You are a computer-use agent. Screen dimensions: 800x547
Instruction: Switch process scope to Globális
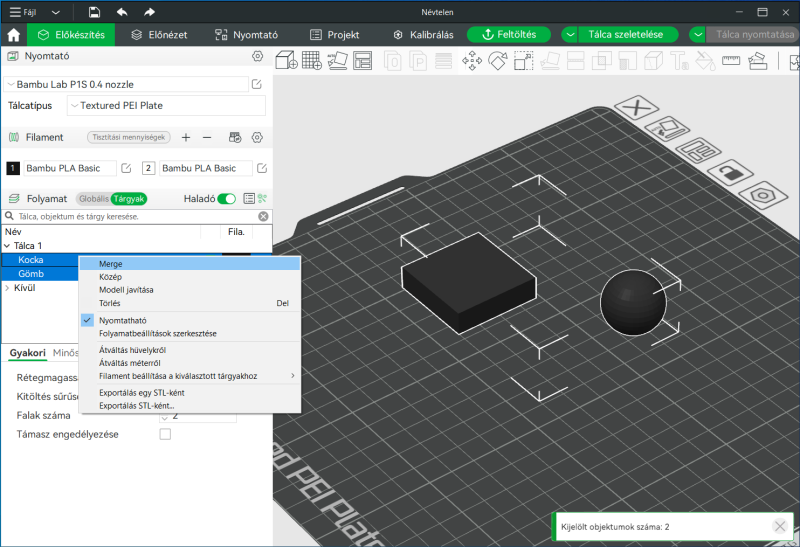(x=94, y=198)
